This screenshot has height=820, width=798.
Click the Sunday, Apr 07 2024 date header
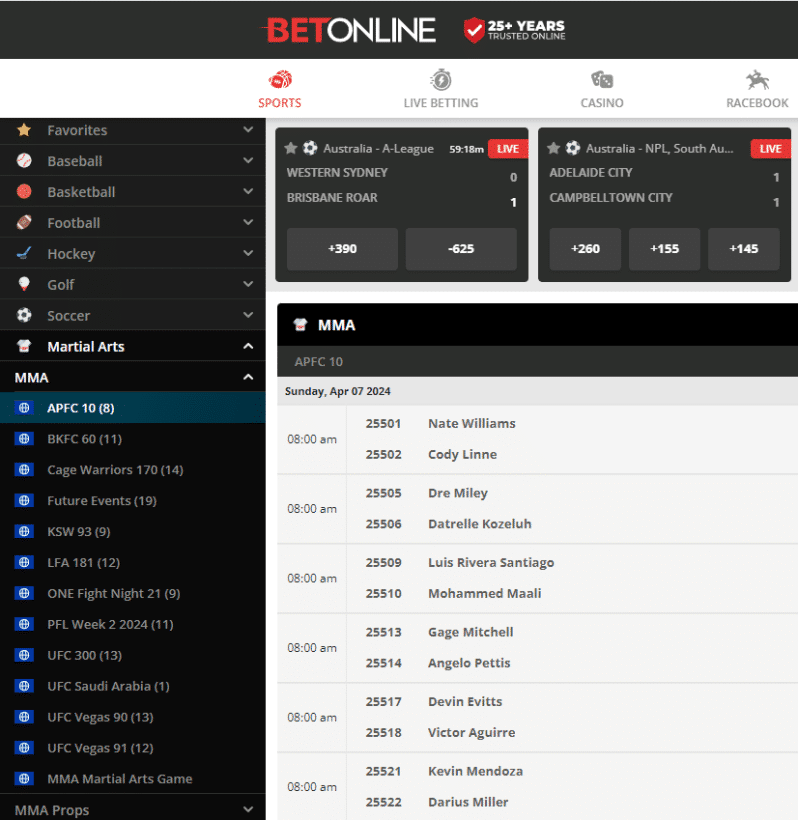pyautogui.click(x=338, y=391)
